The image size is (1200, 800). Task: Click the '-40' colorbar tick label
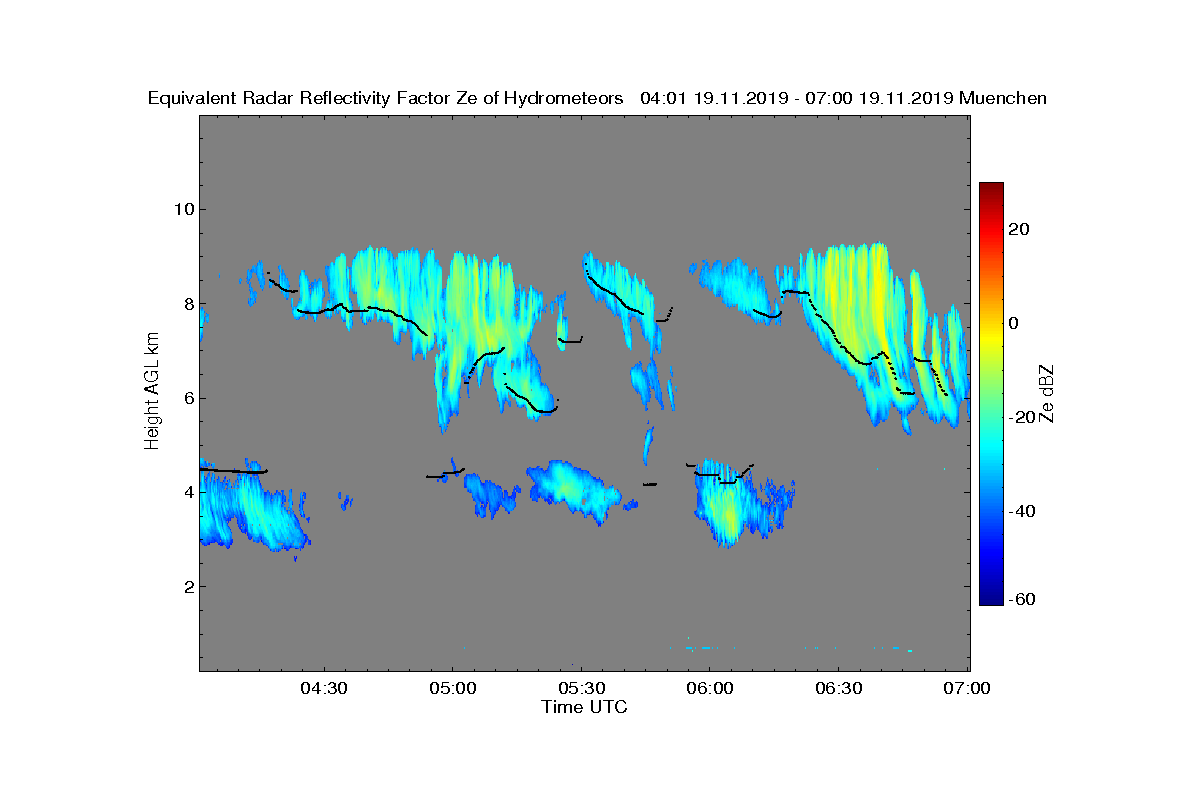[x=1023, y=511]
